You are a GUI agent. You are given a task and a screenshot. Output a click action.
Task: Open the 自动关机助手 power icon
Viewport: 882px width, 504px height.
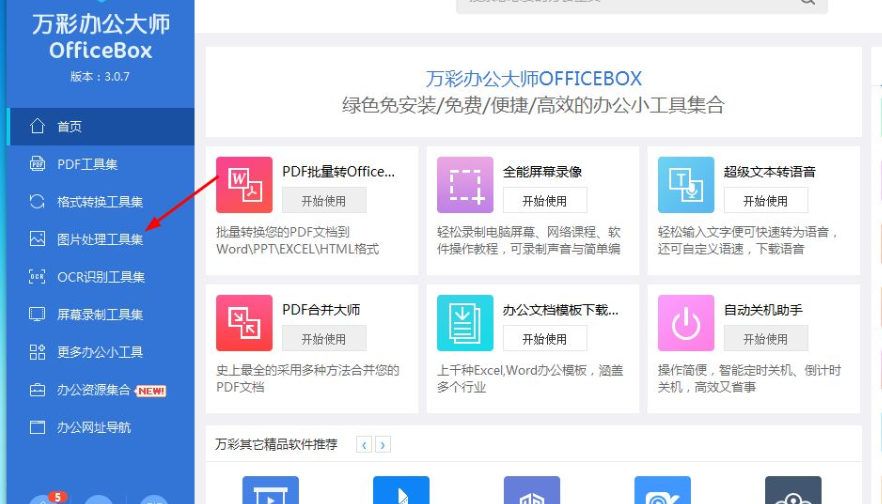686,323
